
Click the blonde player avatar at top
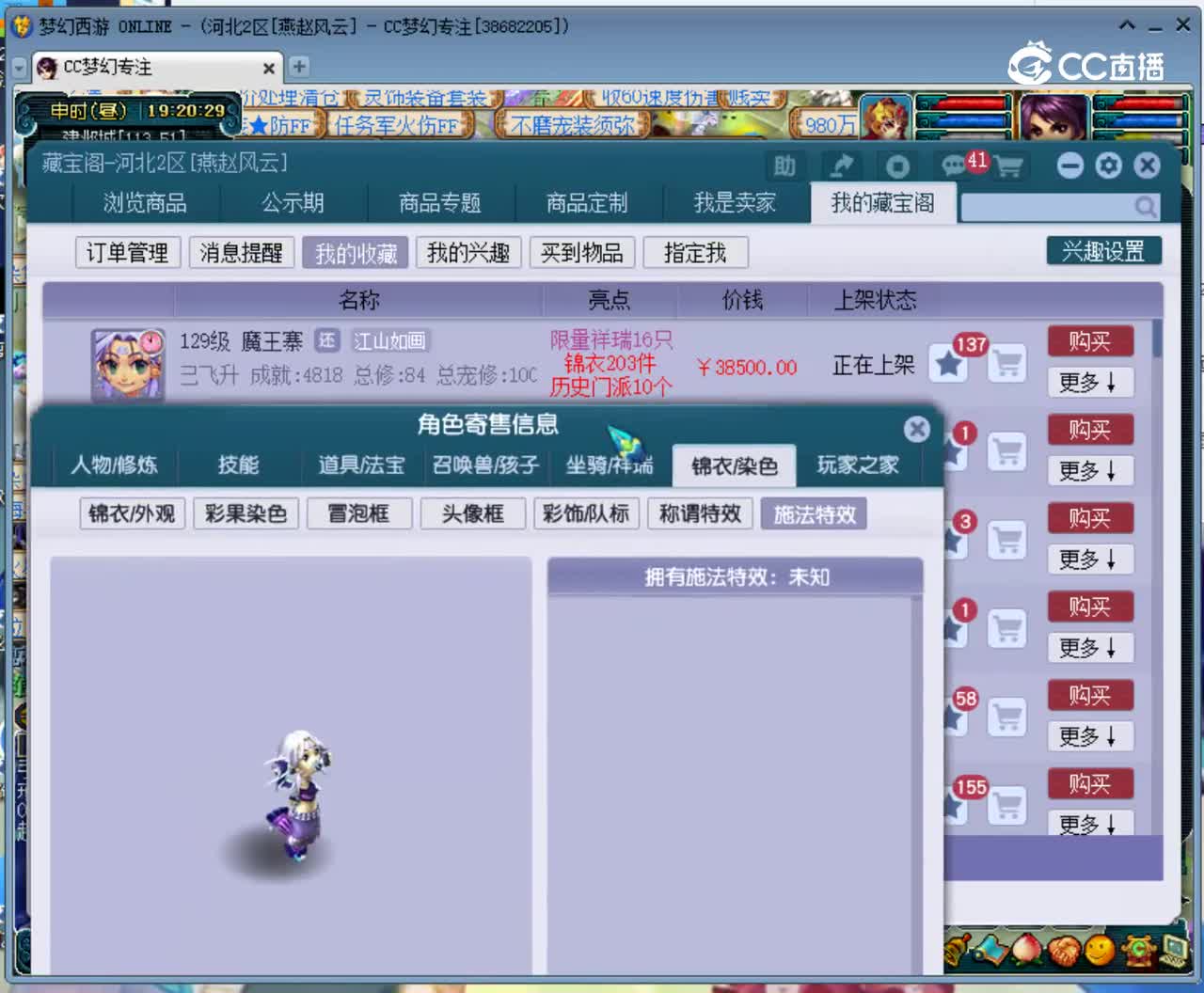click(884, 119)
